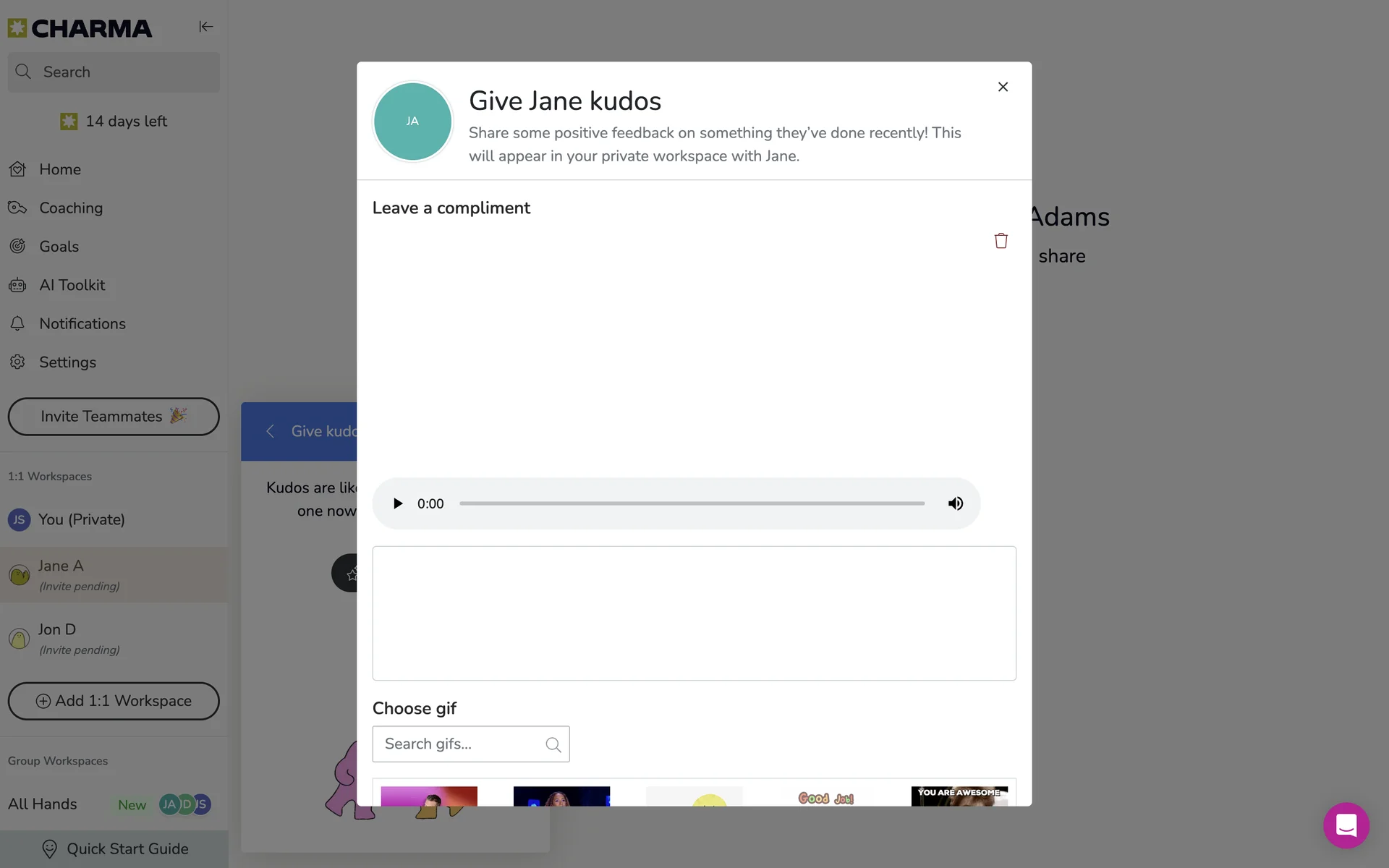Open Settings from sidebar
This screenshot has width=1389, height=868.
click(67, 362)
